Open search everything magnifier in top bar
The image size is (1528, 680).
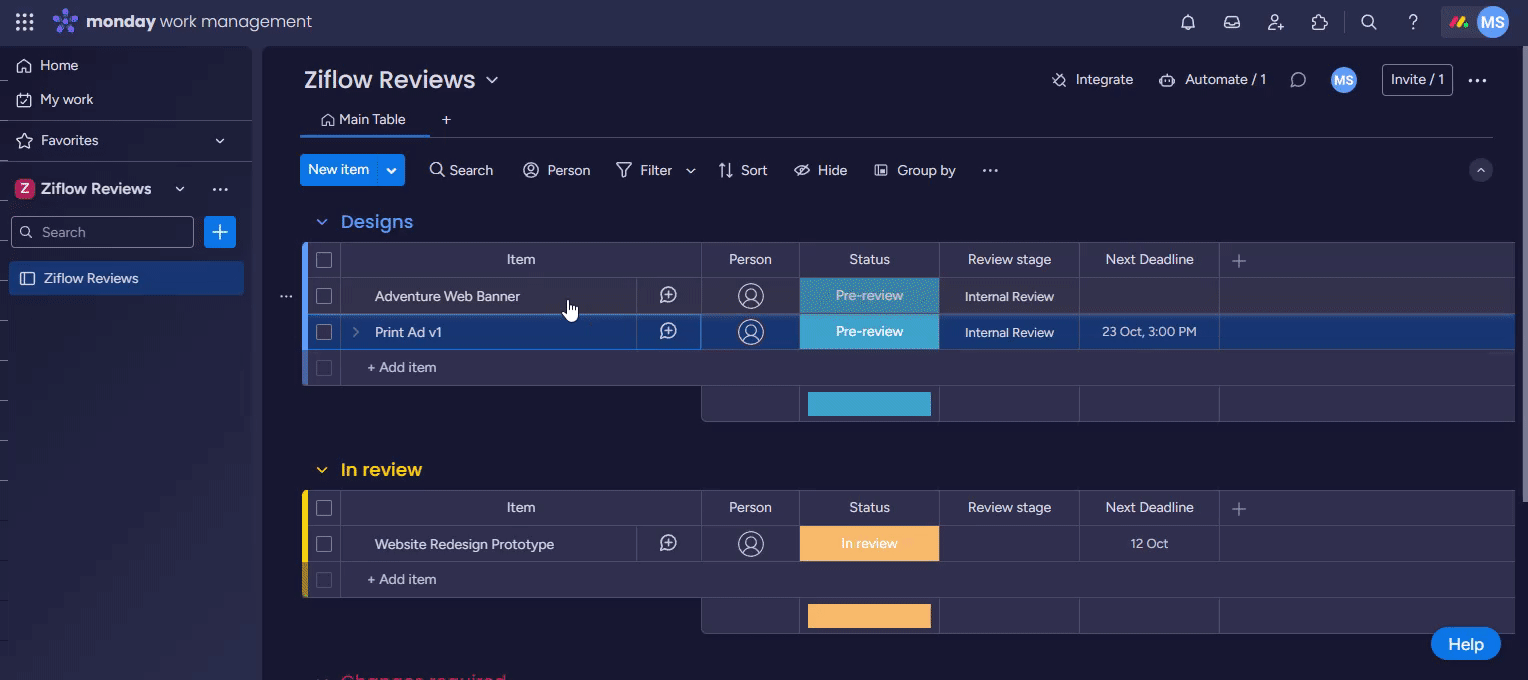pos(1369,22)
